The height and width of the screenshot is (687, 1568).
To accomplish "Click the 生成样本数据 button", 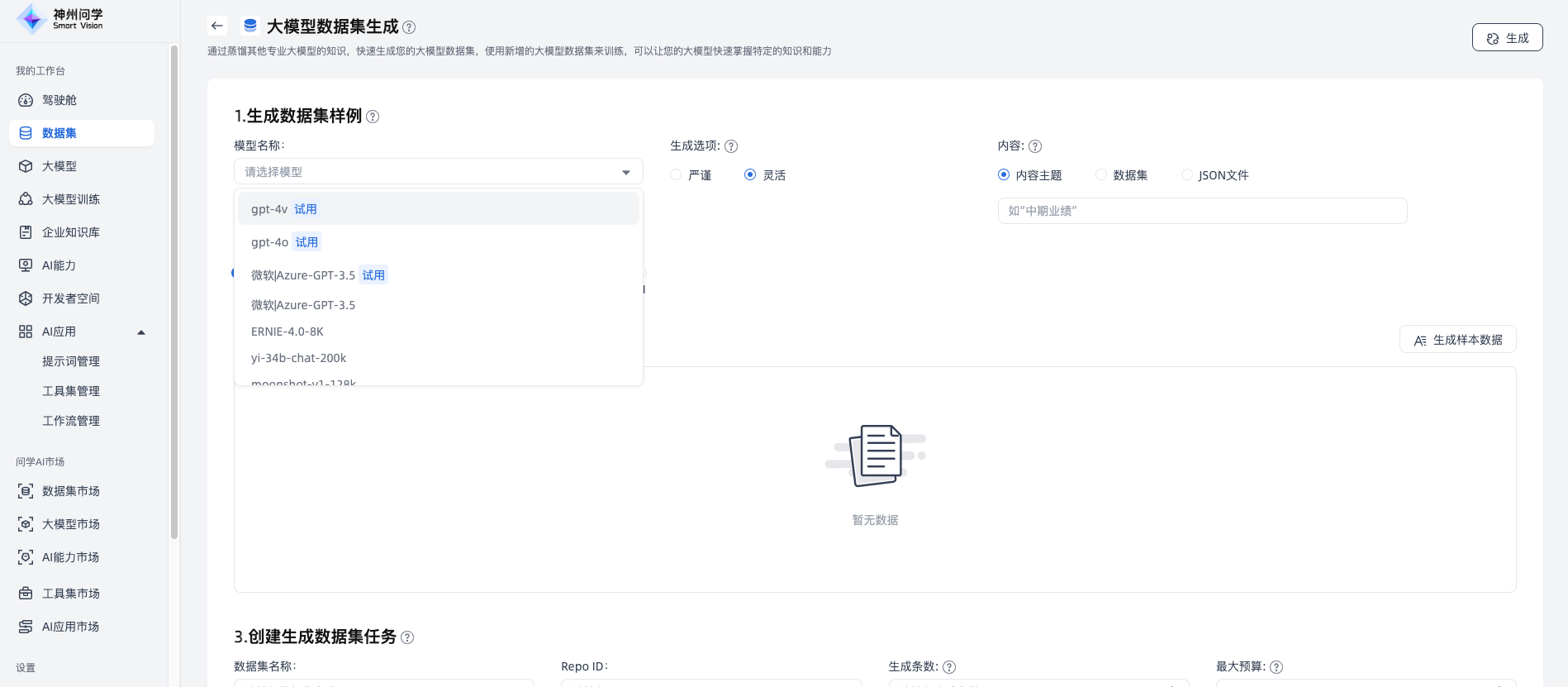I will pos(1457,340).
